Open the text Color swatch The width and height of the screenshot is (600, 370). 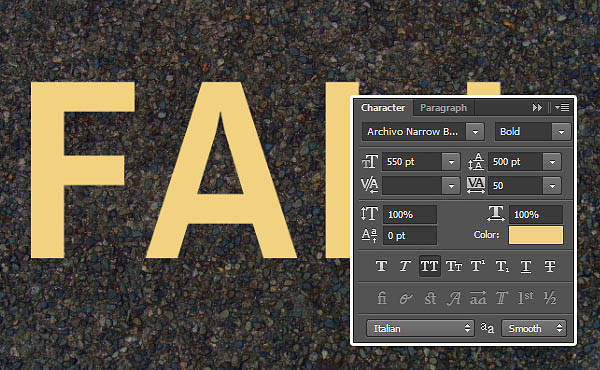536,235
